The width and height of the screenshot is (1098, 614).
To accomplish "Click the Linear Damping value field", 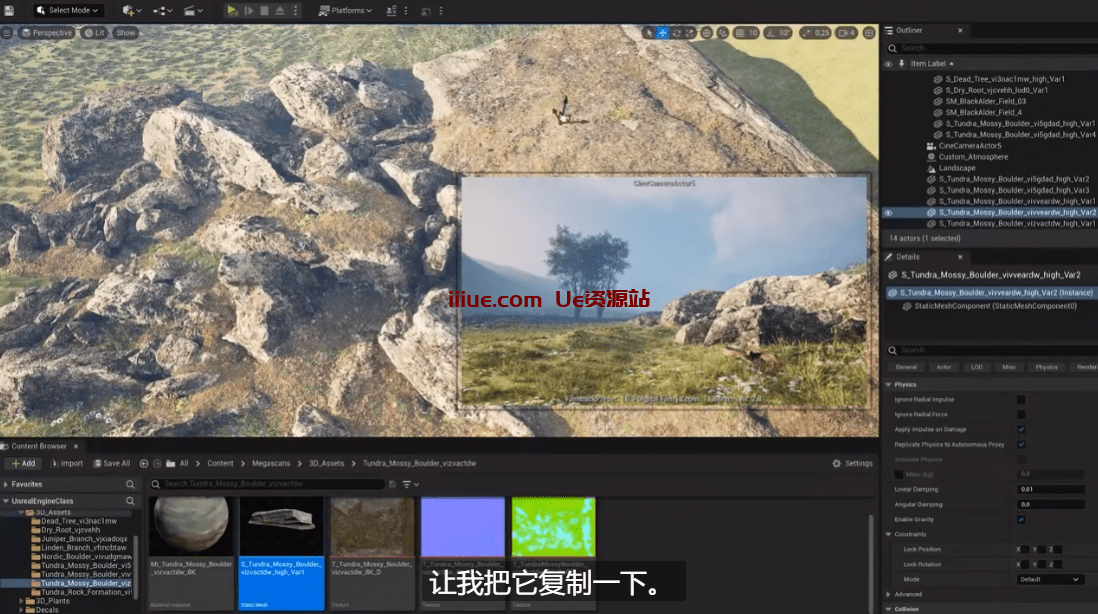I will [x=1050, y=490].
